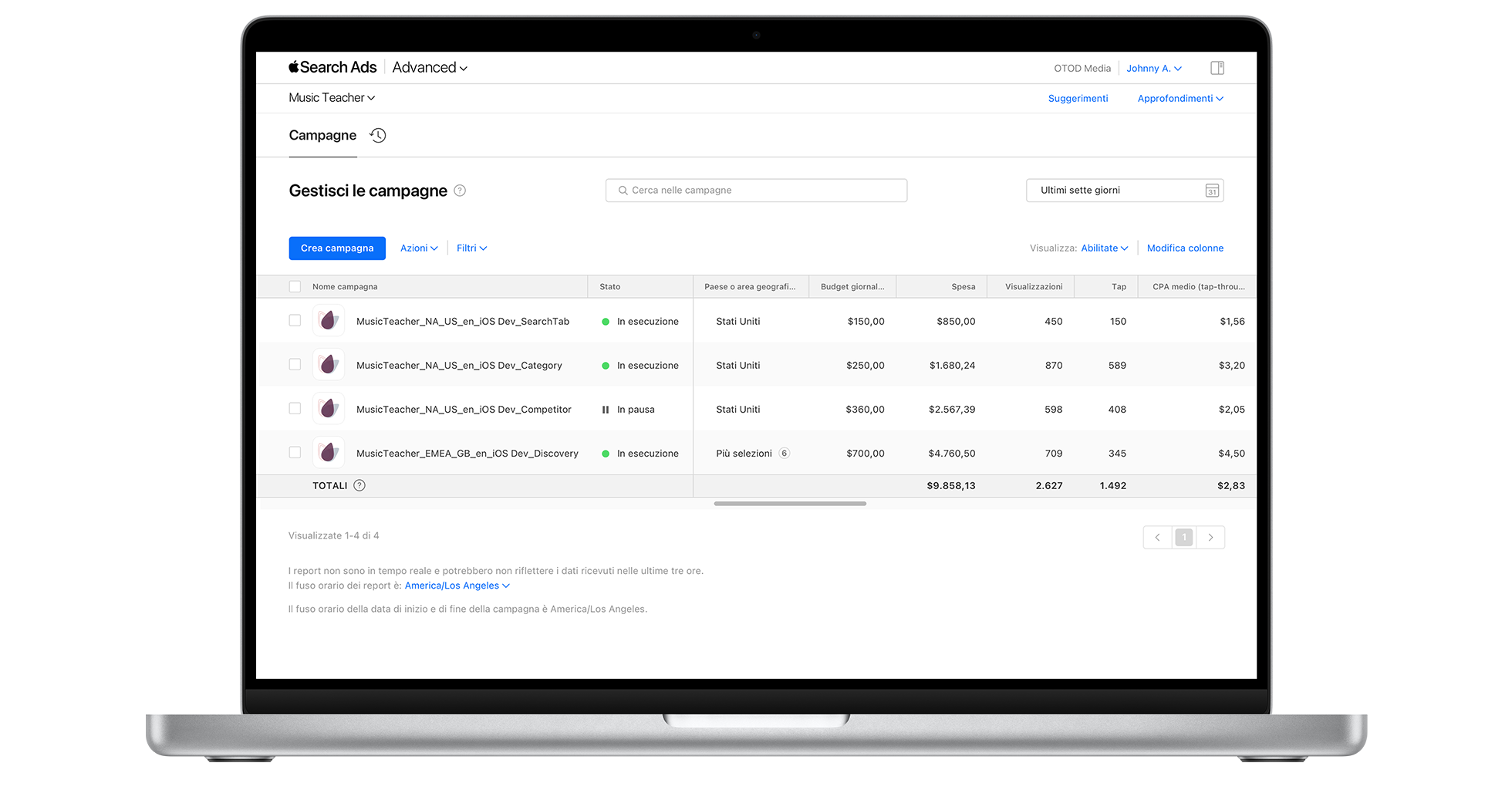This screenshot has width=1512, height=790.
Task: Select the Campagne tab
Action: click(x=322, y=135)
